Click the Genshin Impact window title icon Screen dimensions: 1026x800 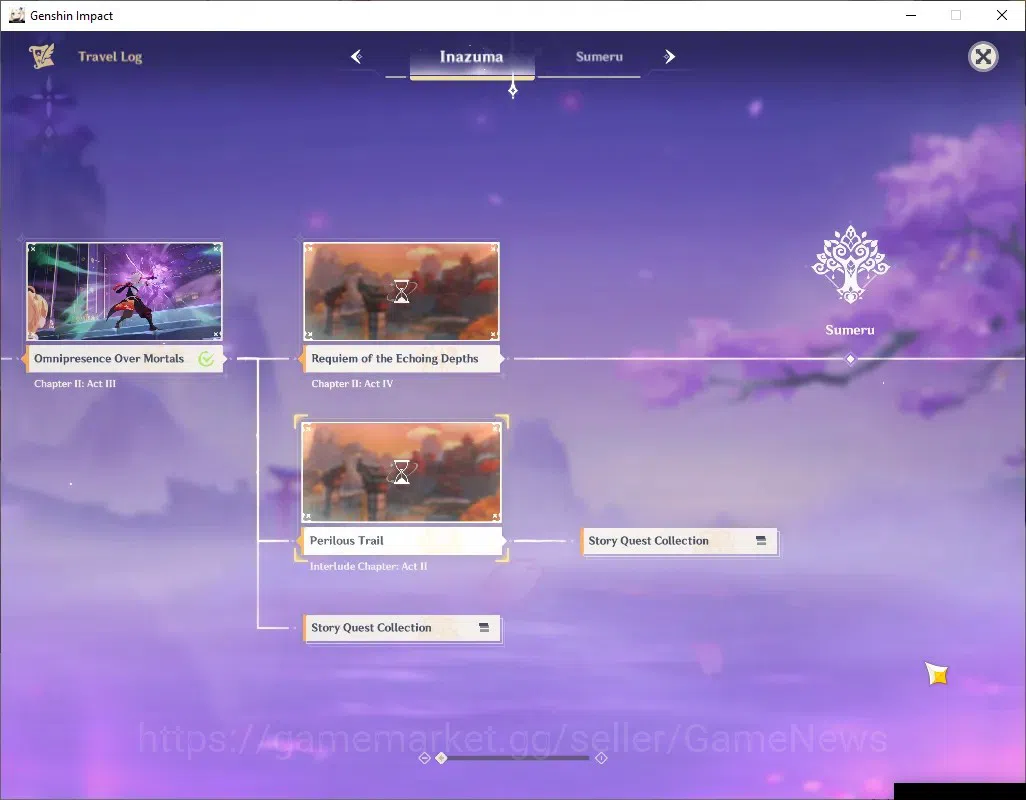tap(16, 15)
